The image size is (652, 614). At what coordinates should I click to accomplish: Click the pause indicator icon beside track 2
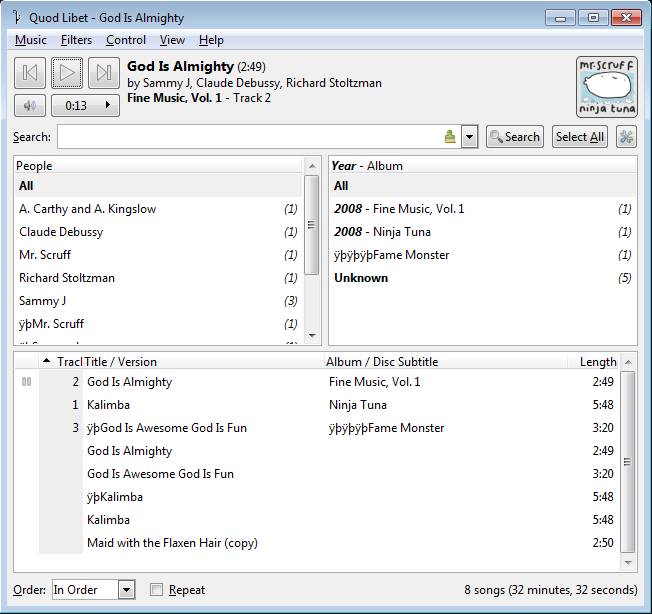[26, 381]
